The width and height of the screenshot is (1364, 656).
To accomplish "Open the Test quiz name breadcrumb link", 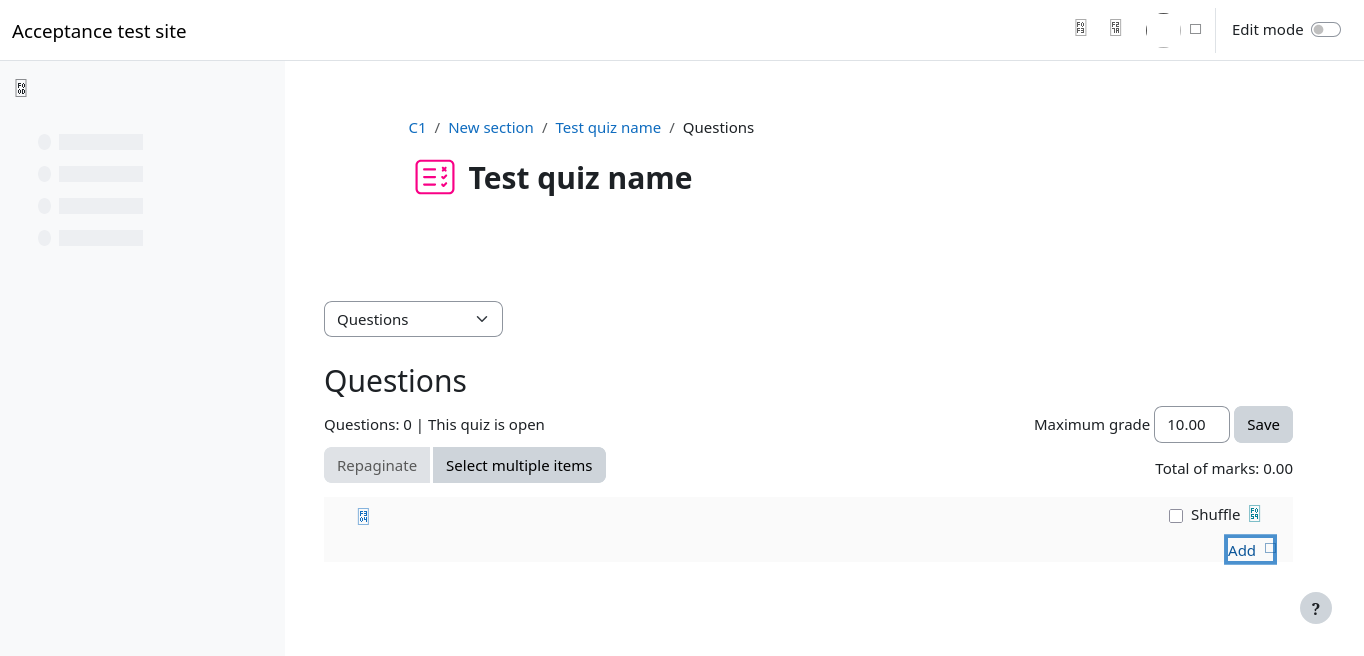I will click(608, 128).
